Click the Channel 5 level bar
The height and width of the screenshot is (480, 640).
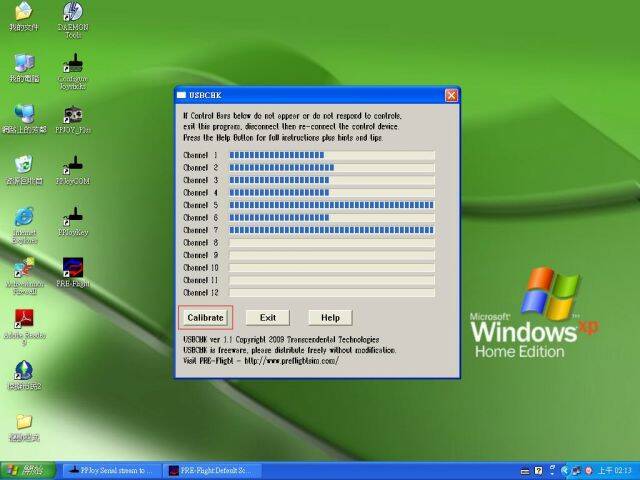[332, 205]
